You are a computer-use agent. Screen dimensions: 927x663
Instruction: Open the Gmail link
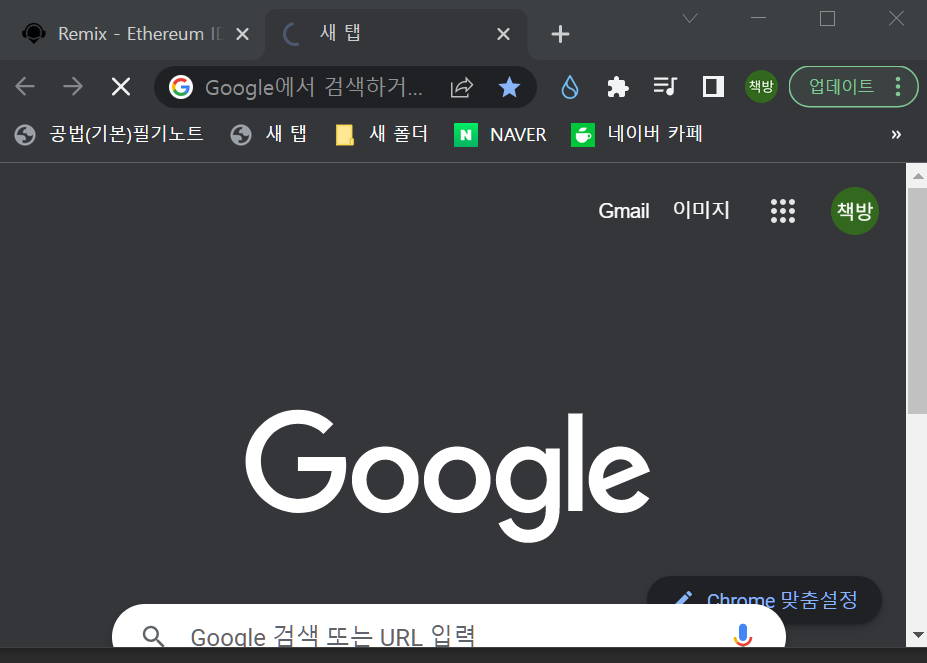pyautogui.click(x=624, y=211)
